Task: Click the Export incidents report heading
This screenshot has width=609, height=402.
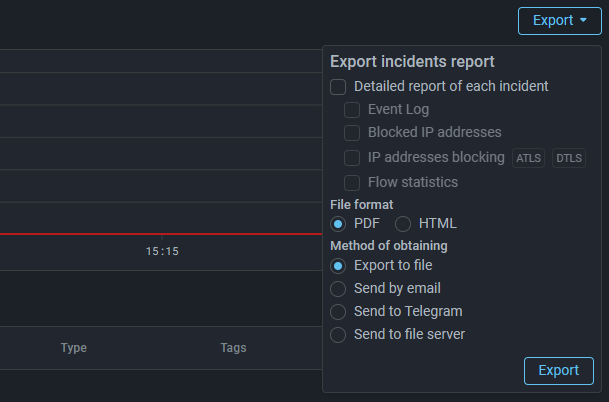Action: coord(412,62)
